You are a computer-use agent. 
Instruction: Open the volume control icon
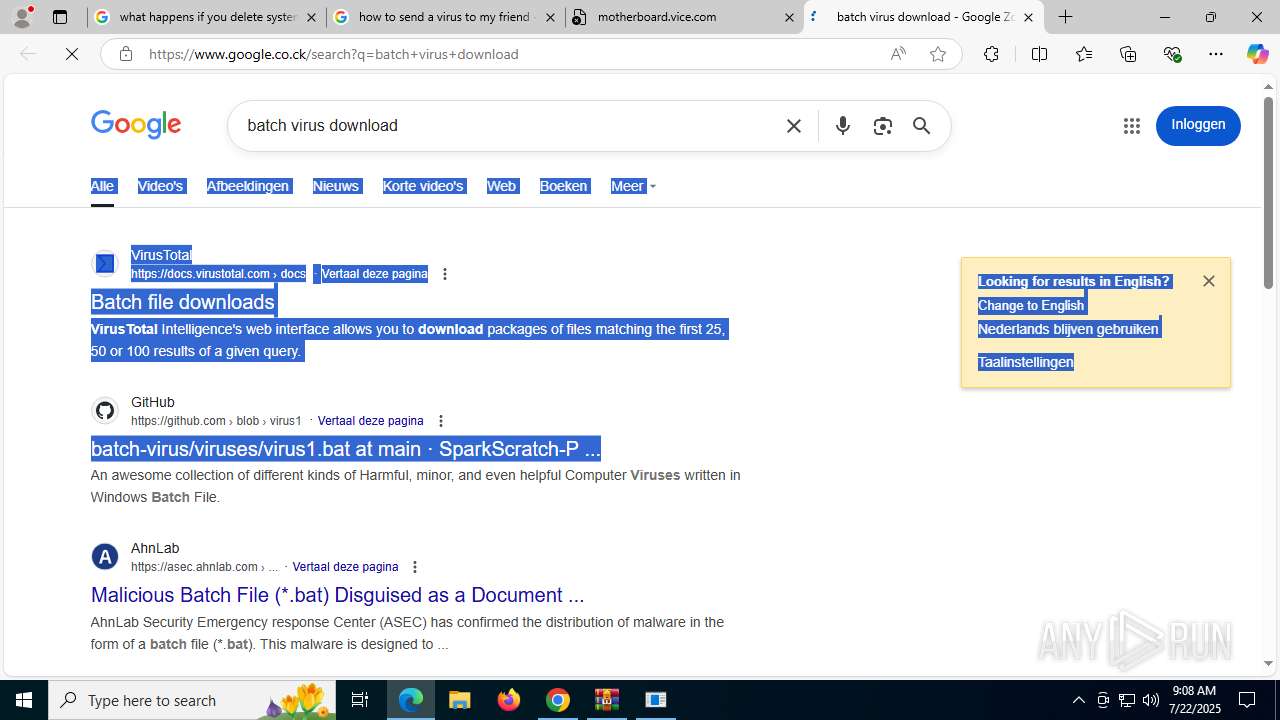(x=1150, y=700)
